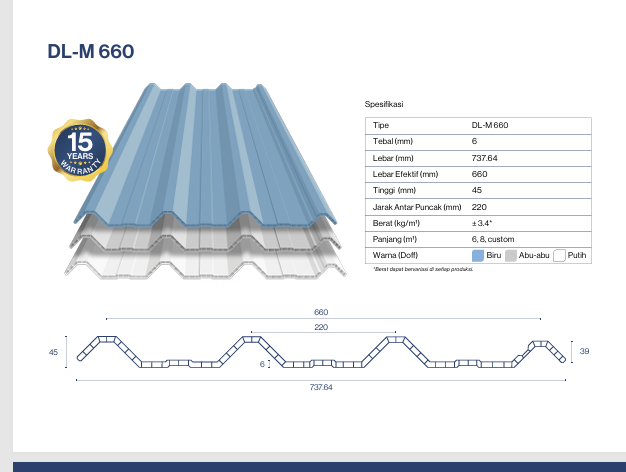The image size is (626, 472).
Task: Click the Tinggi (mm) label
Action: (394, 190)
